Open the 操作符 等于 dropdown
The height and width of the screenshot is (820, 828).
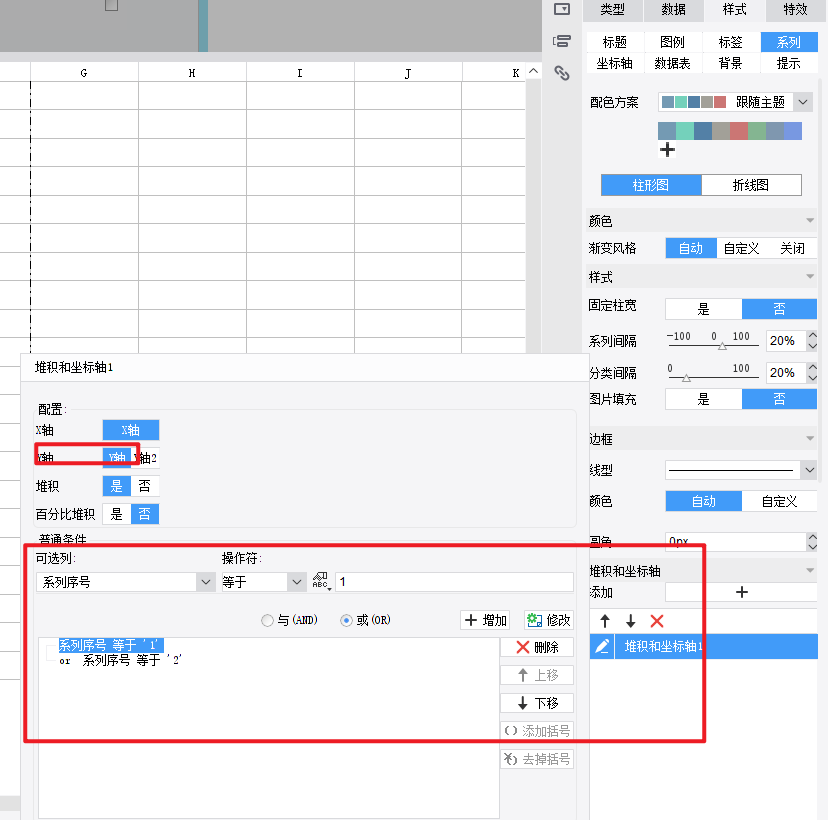pyautogui.click(x=297, y=582)
